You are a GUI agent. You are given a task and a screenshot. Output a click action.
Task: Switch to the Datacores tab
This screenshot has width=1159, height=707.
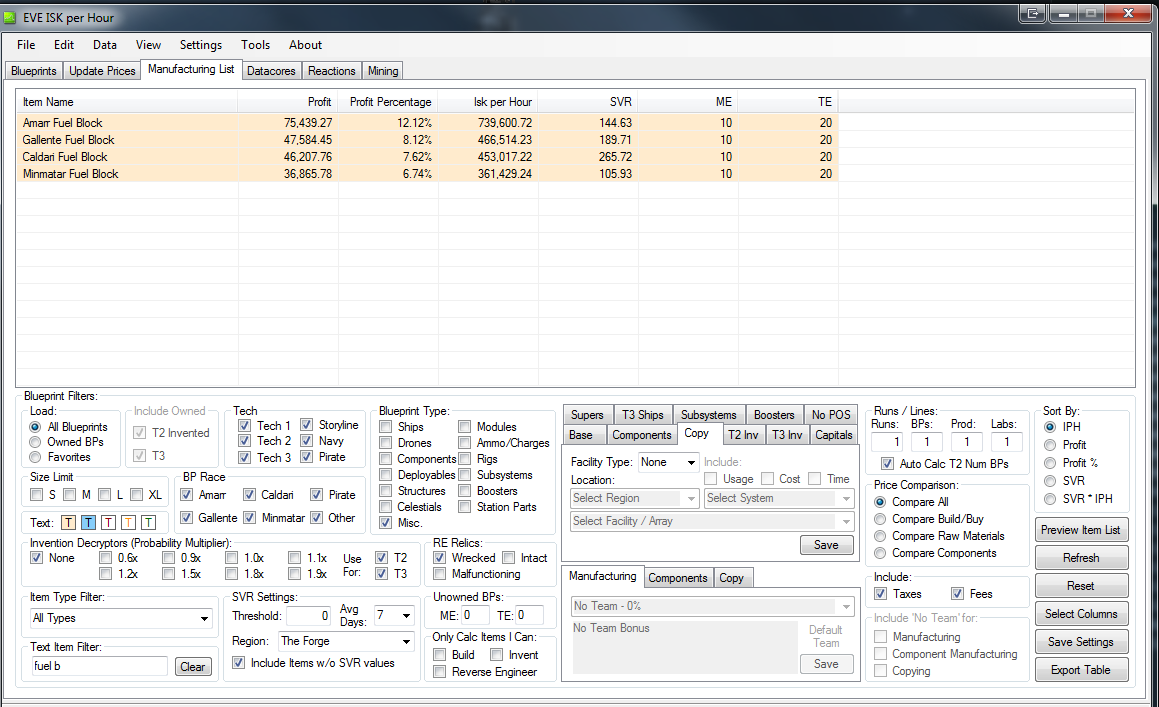[x=271, y=71]
